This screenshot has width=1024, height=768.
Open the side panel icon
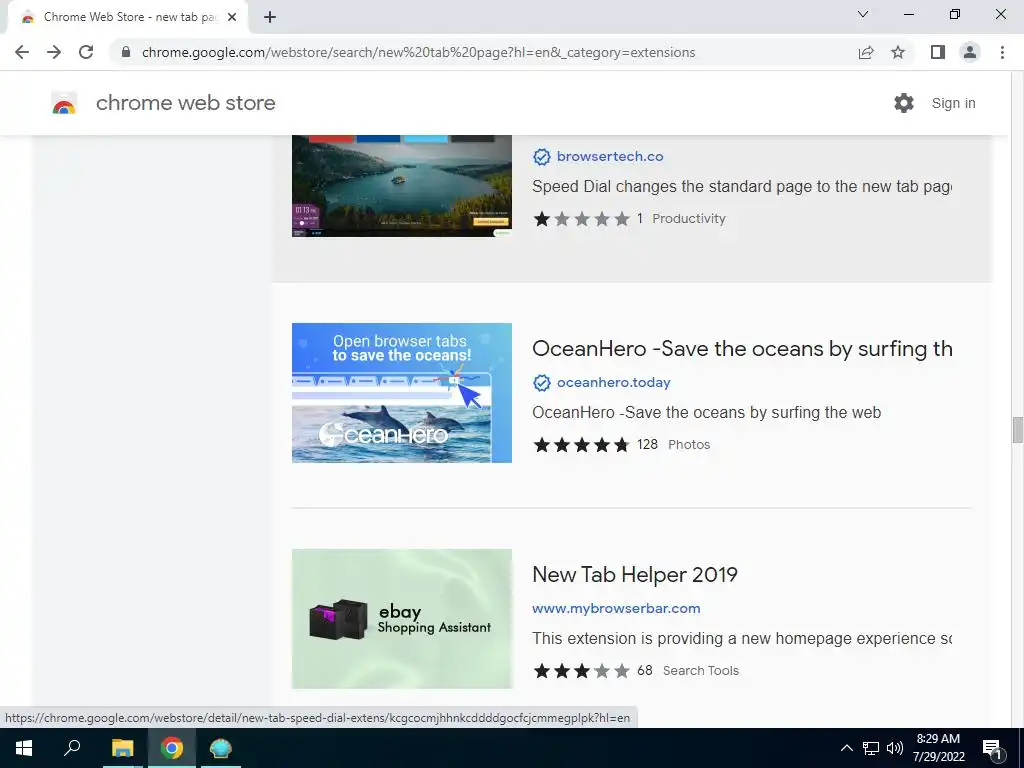[x=938, y=52]
